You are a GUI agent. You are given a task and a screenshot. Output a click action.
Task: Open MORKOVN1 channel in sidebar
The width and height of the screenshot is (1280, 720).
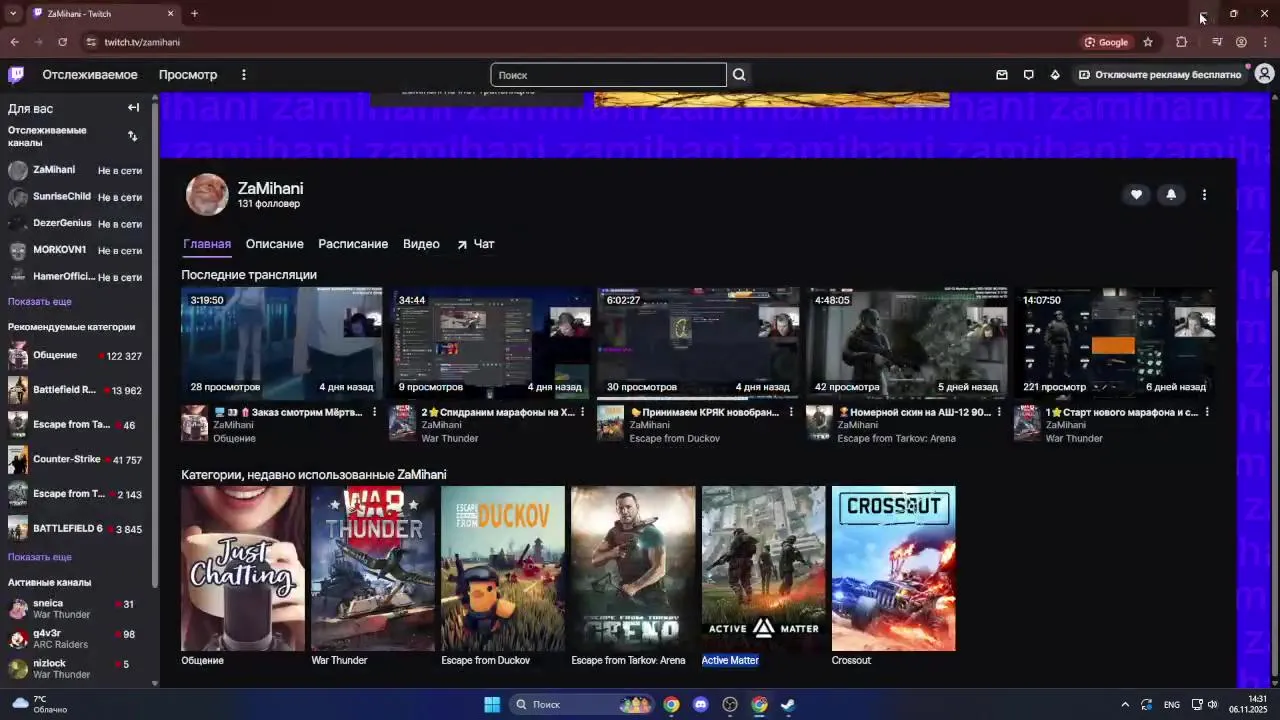[x=75, y=250]
